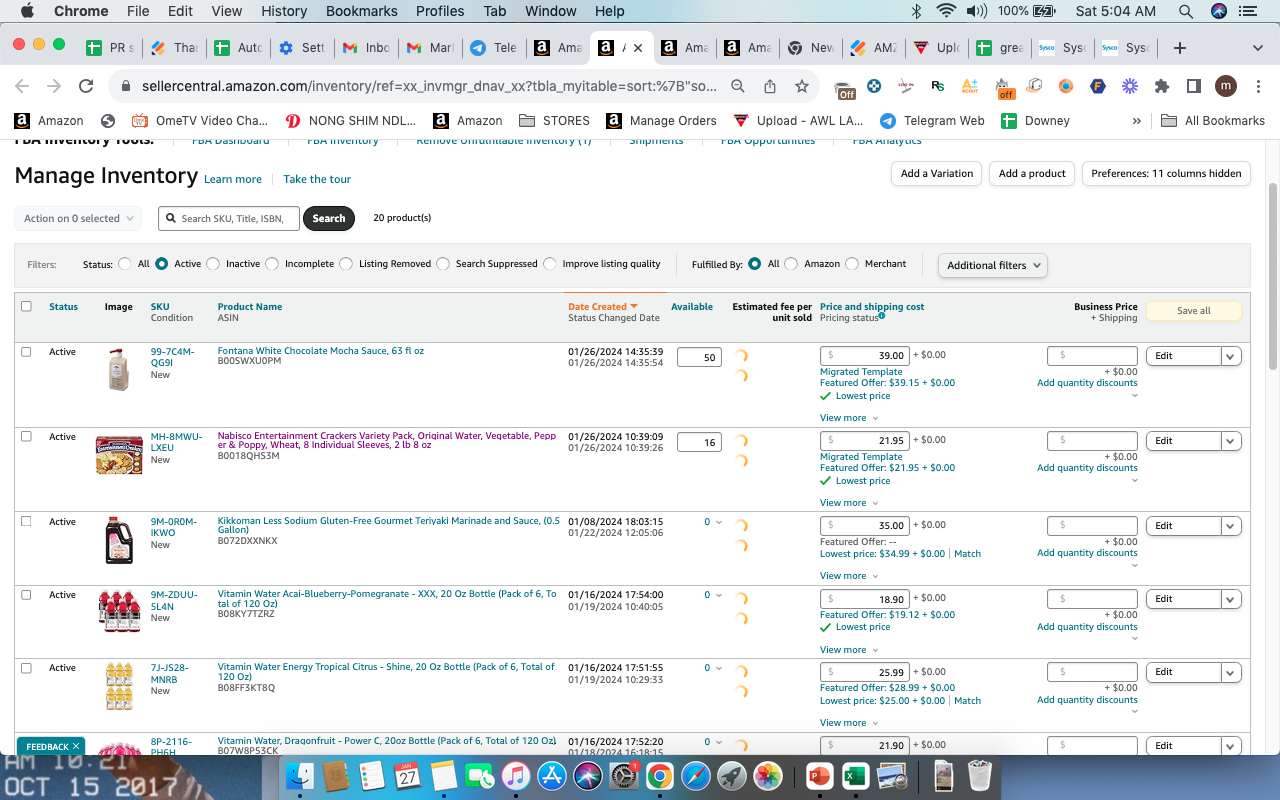This screenshot has height=800, width=1280.
Task: Launch Siri from the Dock
Action: point(588,776)
